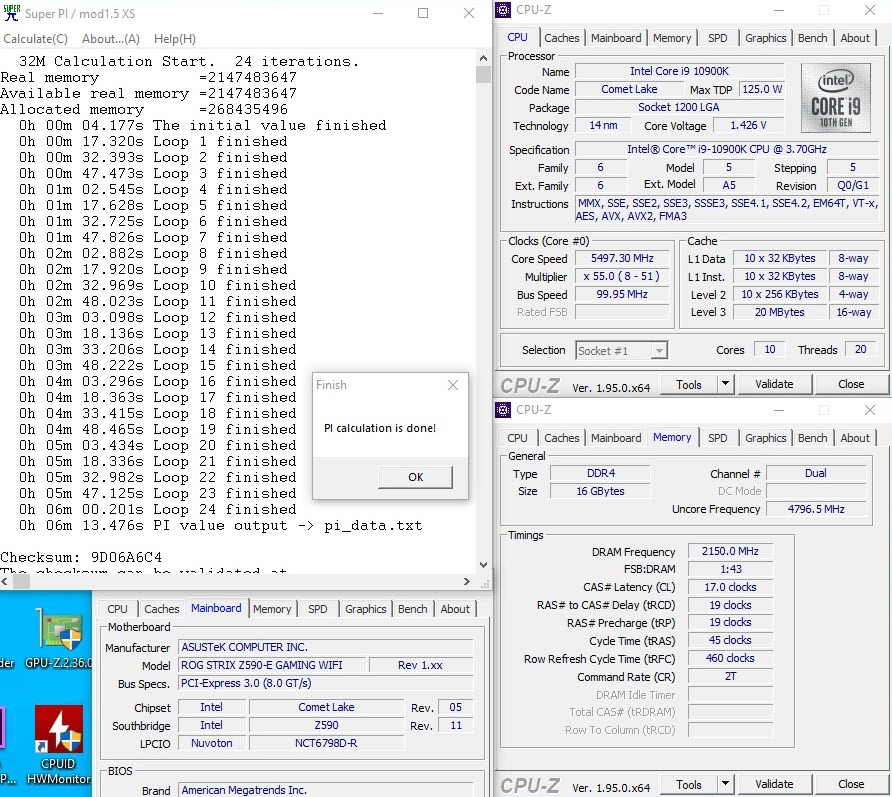The width and height of the screenshot is (892, 797).
Task: Select CPU tab in the Mainboard CPU-Z window
Action: pos(117,609)
